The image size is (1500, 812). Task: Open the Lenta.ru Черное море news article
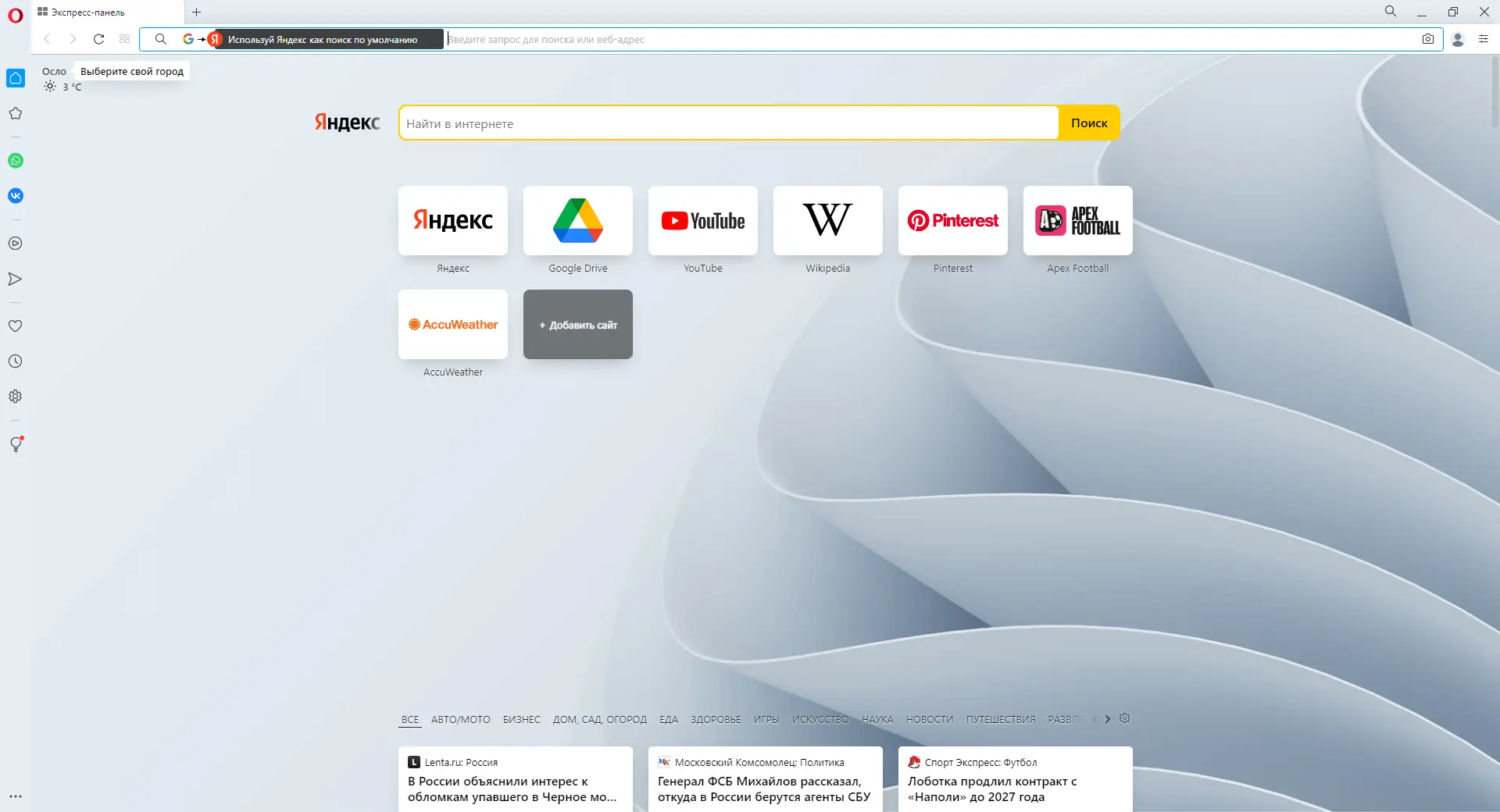[516, 779]
